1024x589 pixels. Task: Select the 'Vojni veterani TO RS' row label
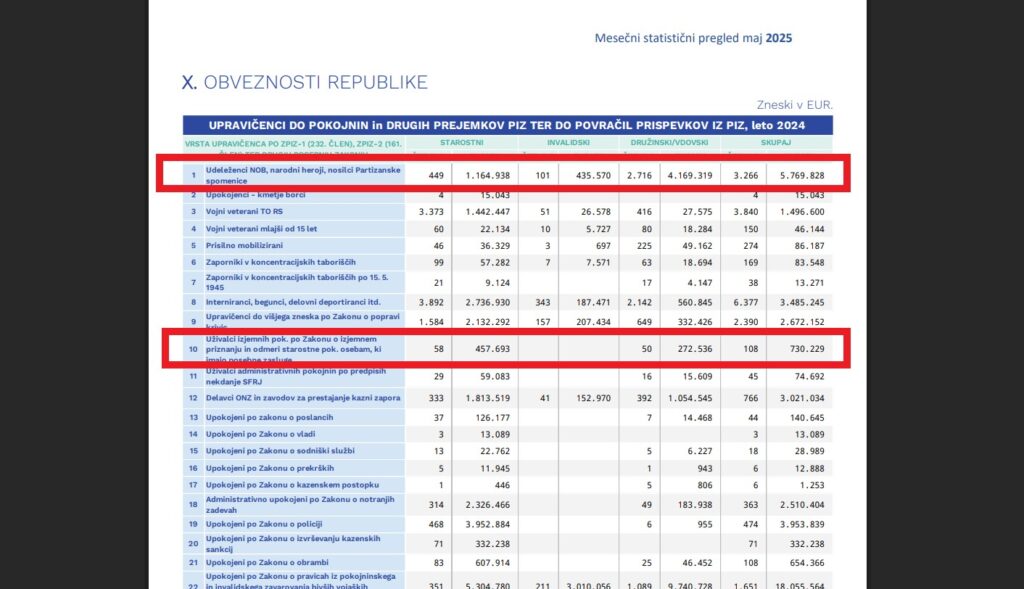(246, 212)
